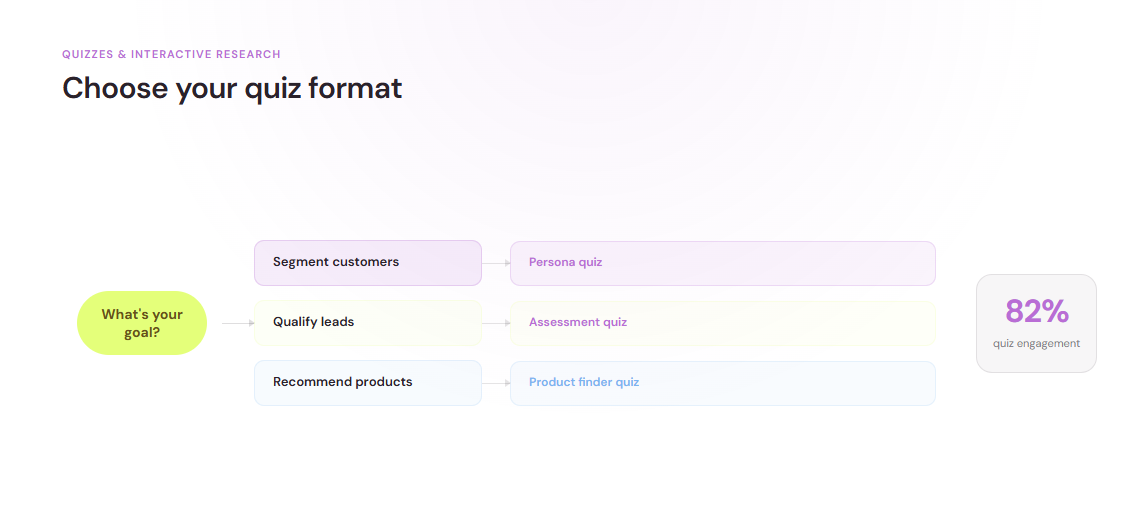Click the "Assessment quiz" text label
Image resolution: width=1122 pixels, height=526 pixels.
[x=577, y=322]
